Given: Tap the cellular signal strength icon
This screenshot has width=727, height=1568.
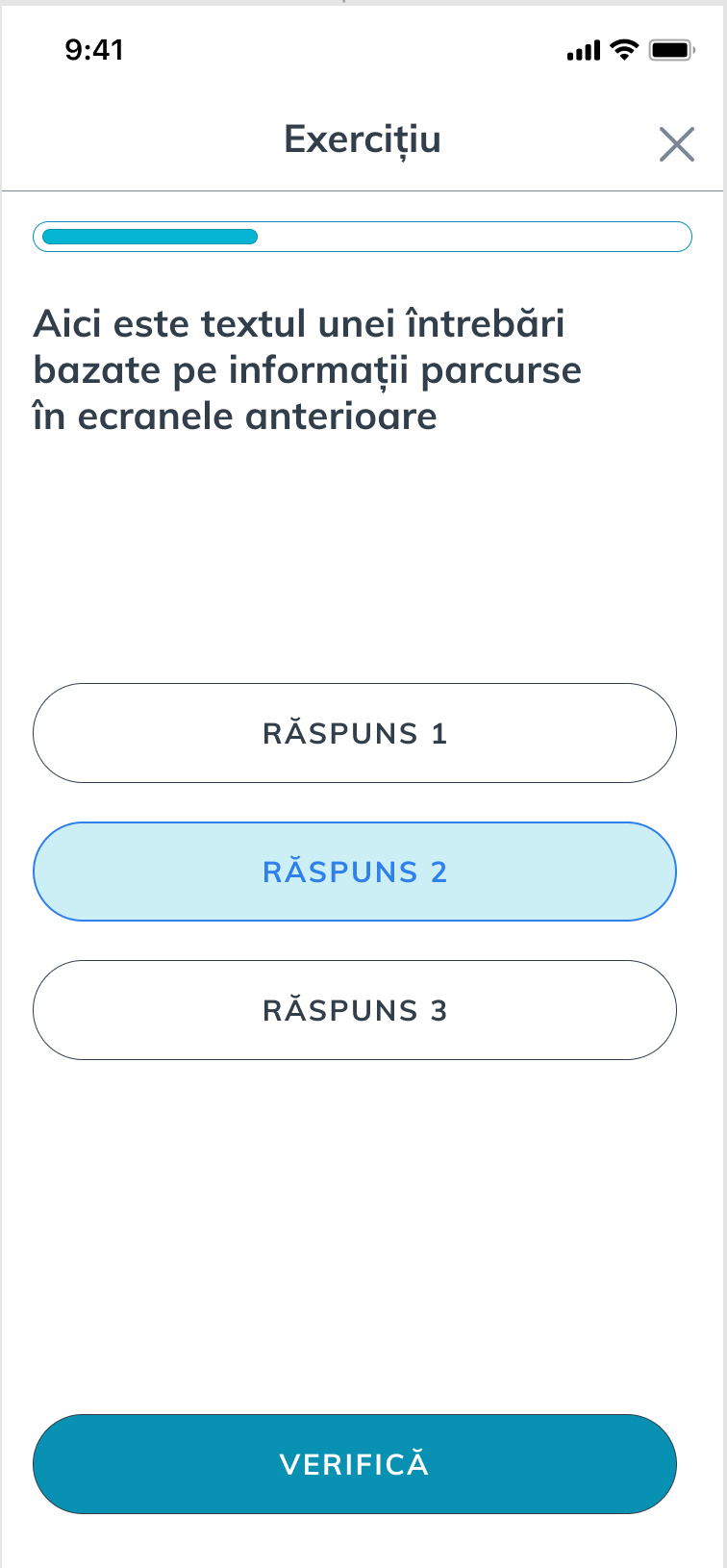Looking at the screenshot, I should click(584, 51).
